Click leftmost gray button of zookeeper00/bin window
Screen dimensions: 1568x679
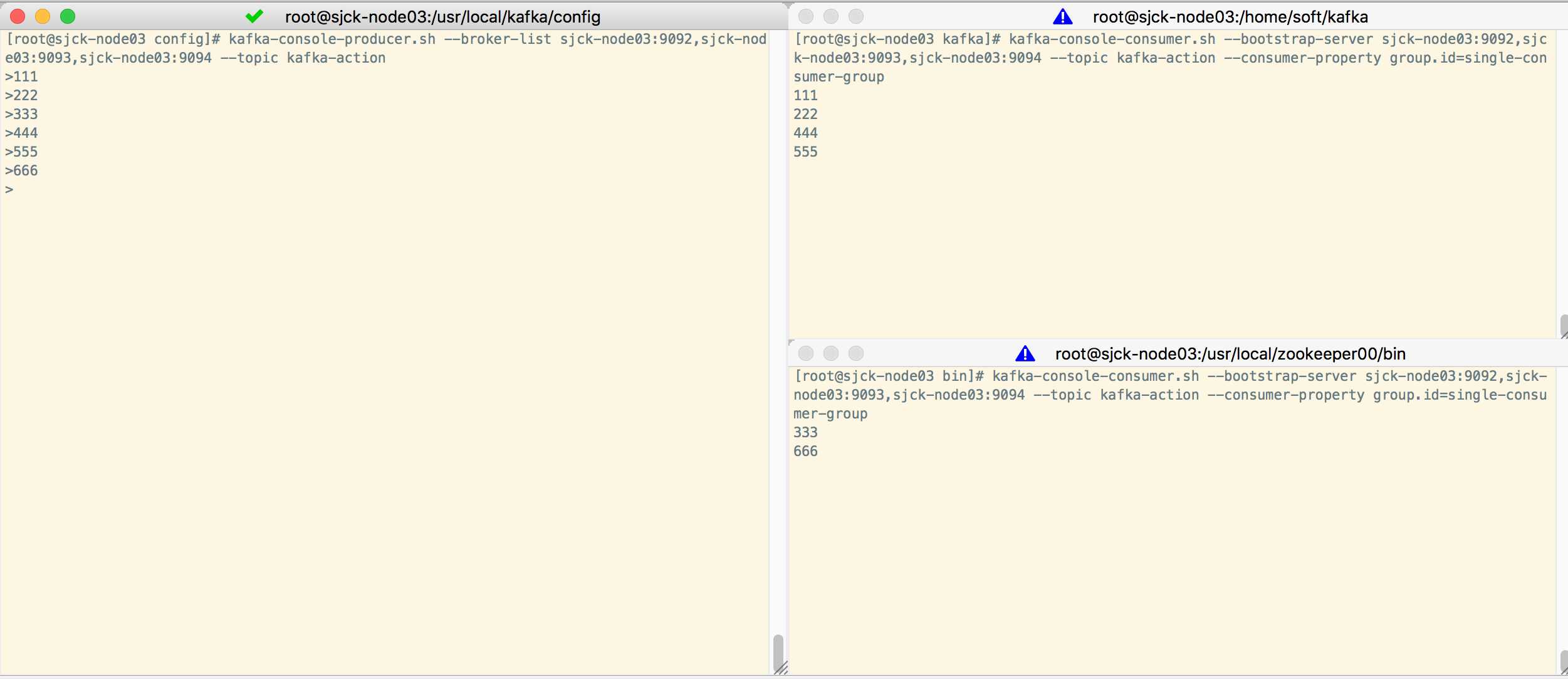tap(806, 354)
